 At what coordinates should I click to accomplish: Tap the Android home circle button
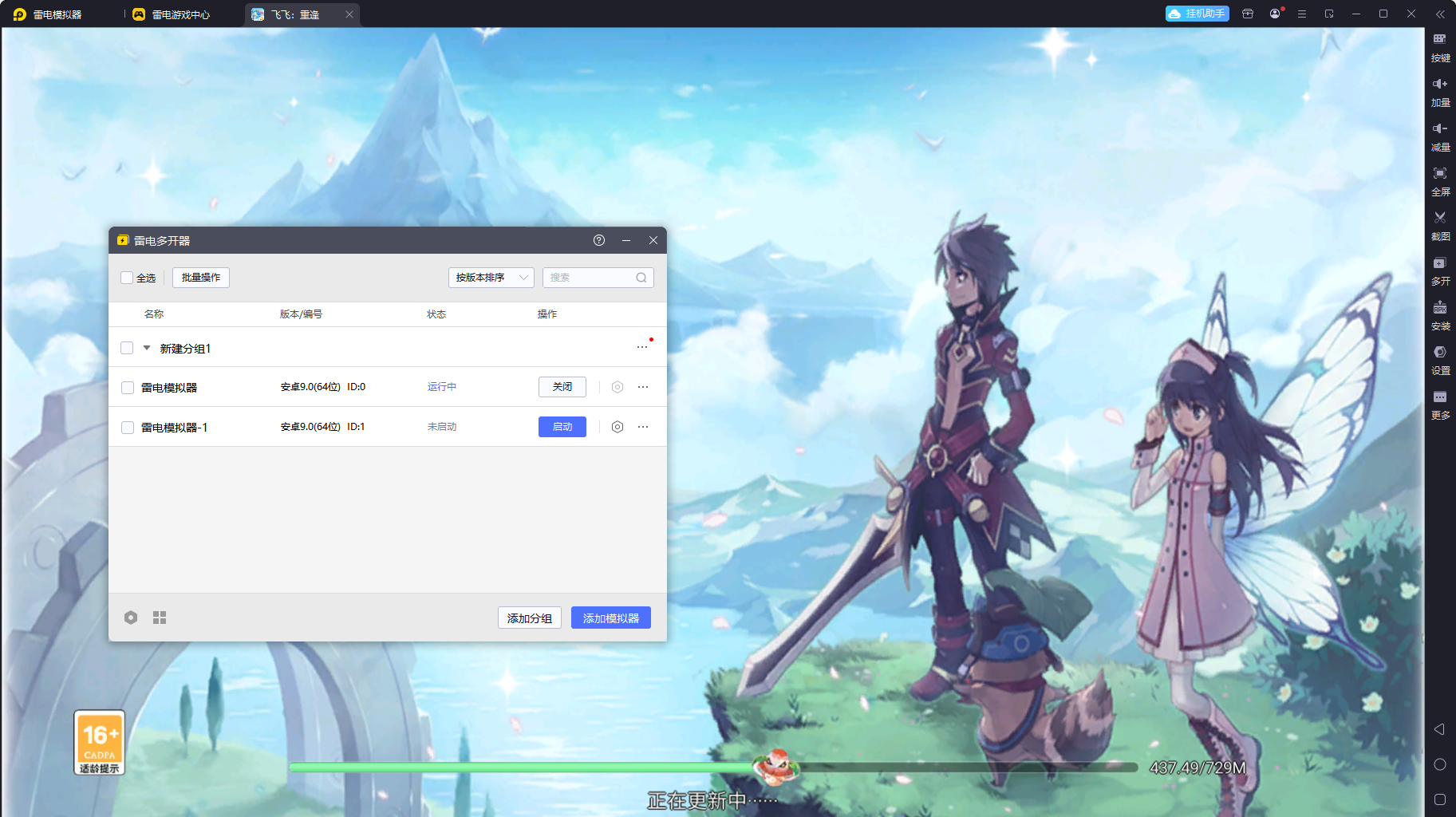tap(1439, 764)
